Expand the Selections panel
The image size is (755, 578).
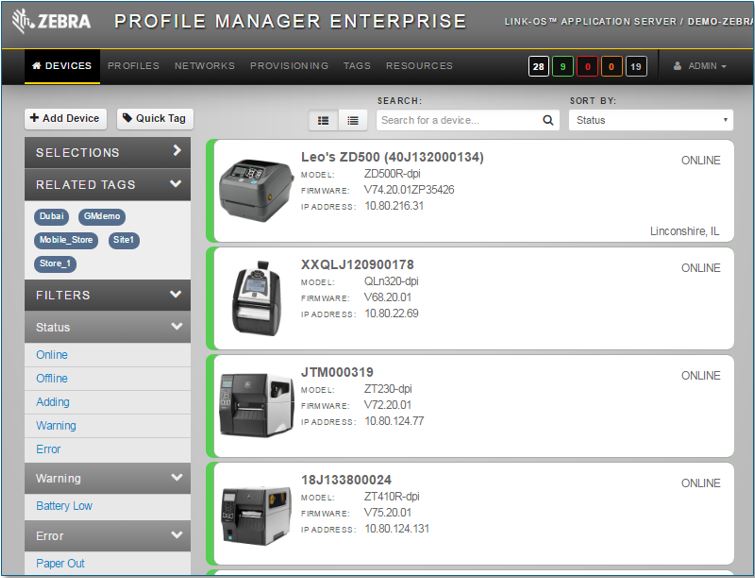click(x=108, y=152)
